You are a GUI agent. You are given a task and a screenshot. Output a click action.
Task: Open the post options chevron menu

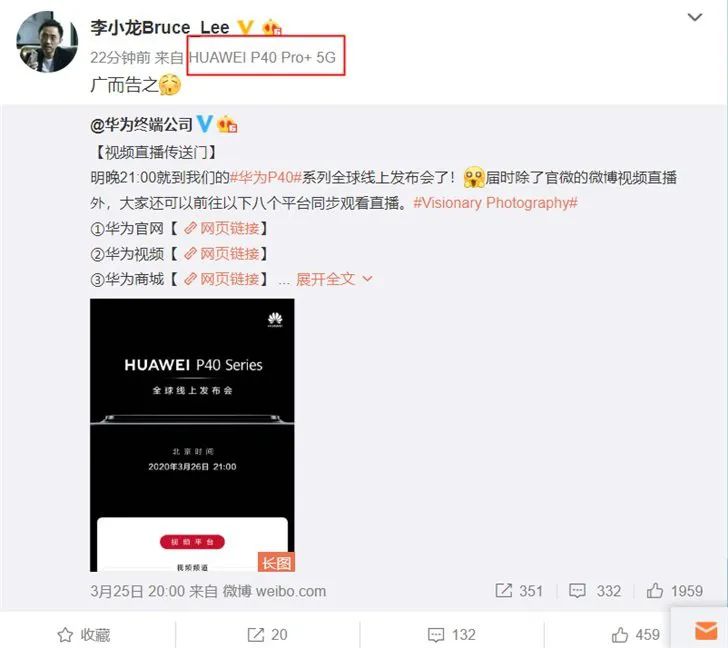pyautogui.click(x=695, y=18)
